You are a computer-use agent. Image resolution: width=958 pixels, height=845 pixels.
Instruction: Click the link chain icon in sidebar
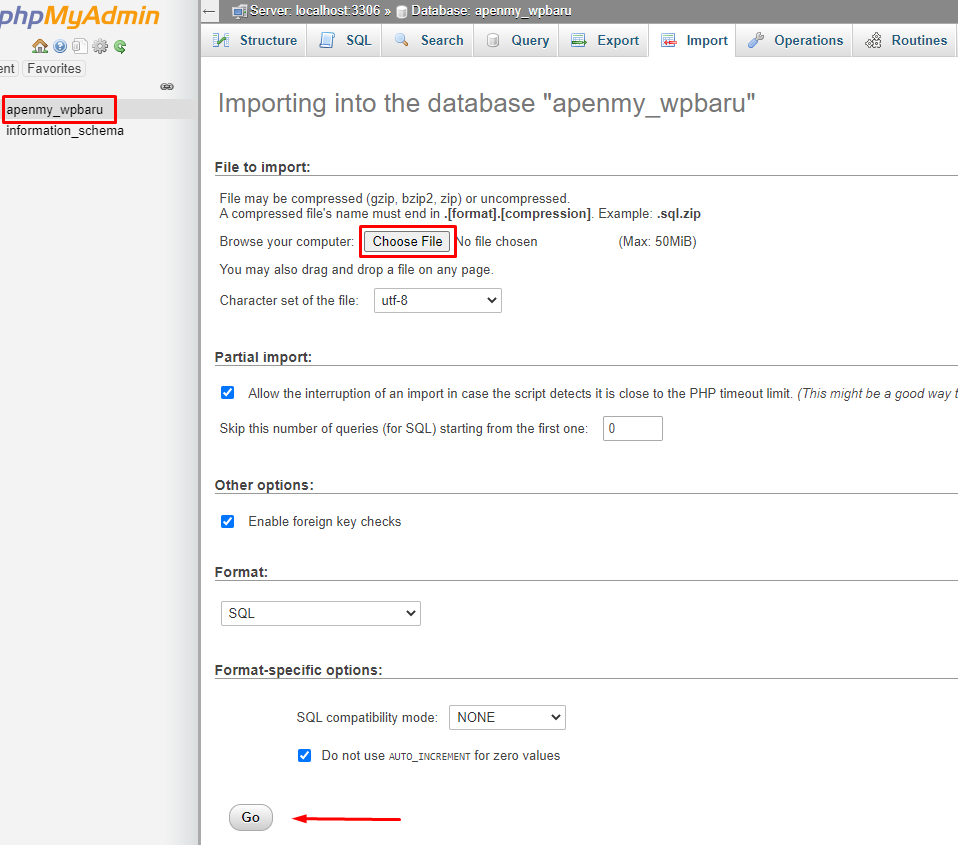click(x=167, y=87)
